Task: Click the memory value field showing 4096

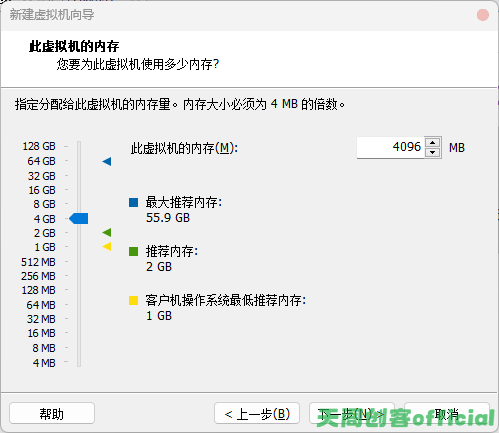Action: [390, 147]
